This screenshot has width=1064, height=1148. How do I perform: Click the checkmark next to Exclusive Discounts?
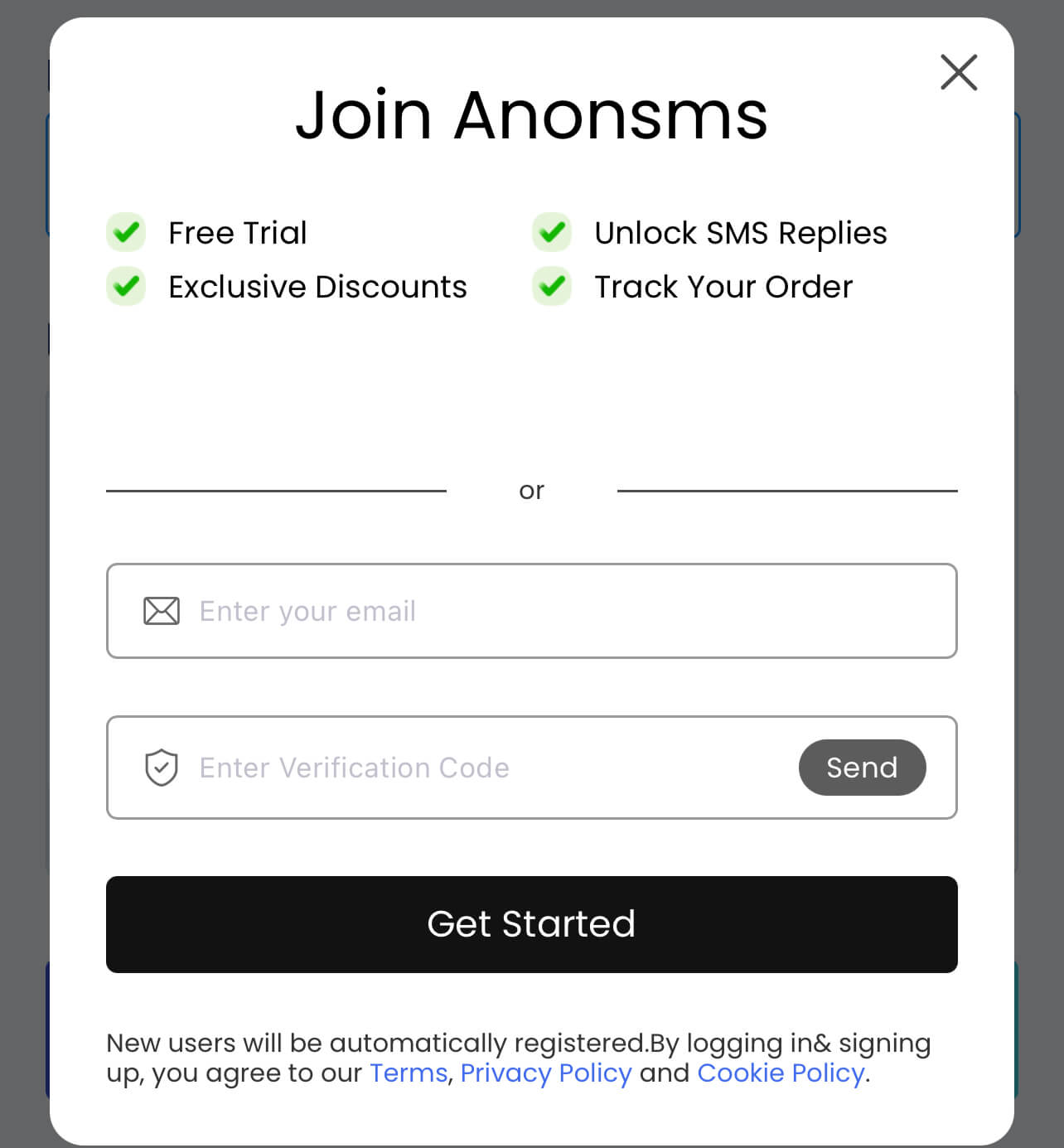[126, 286]
